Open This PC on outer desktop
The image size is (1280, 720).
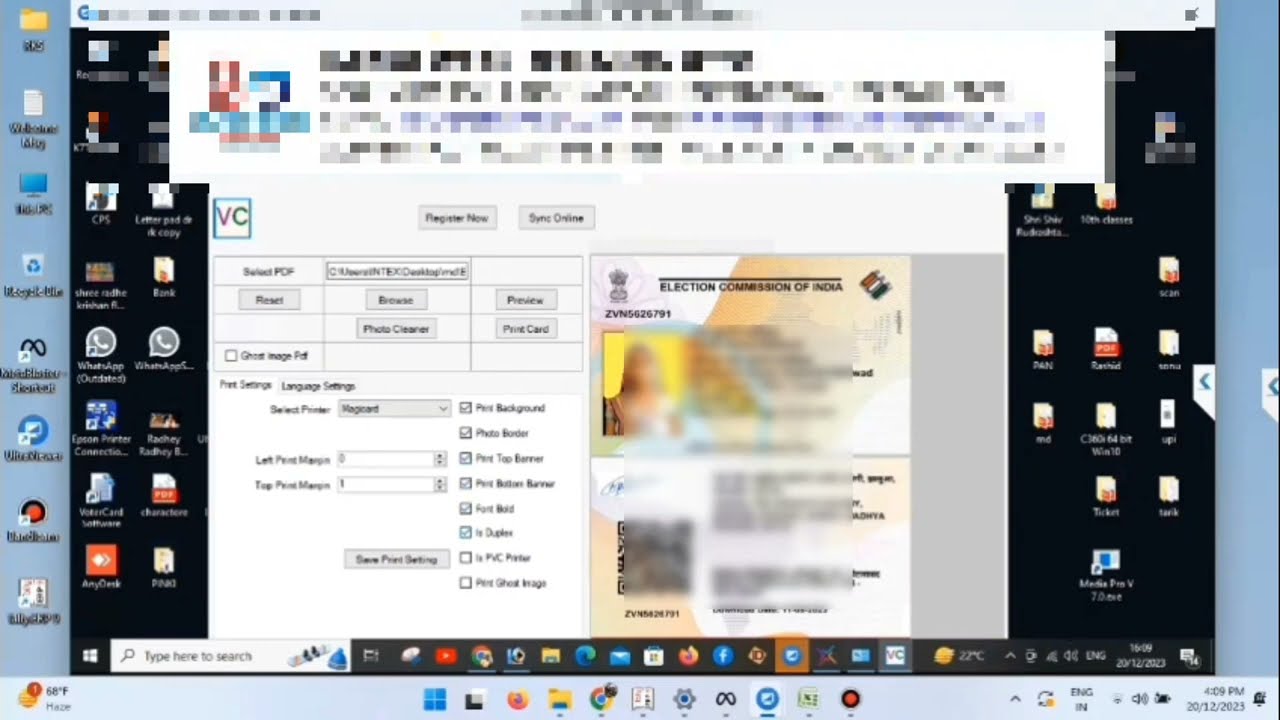(33, 194)
